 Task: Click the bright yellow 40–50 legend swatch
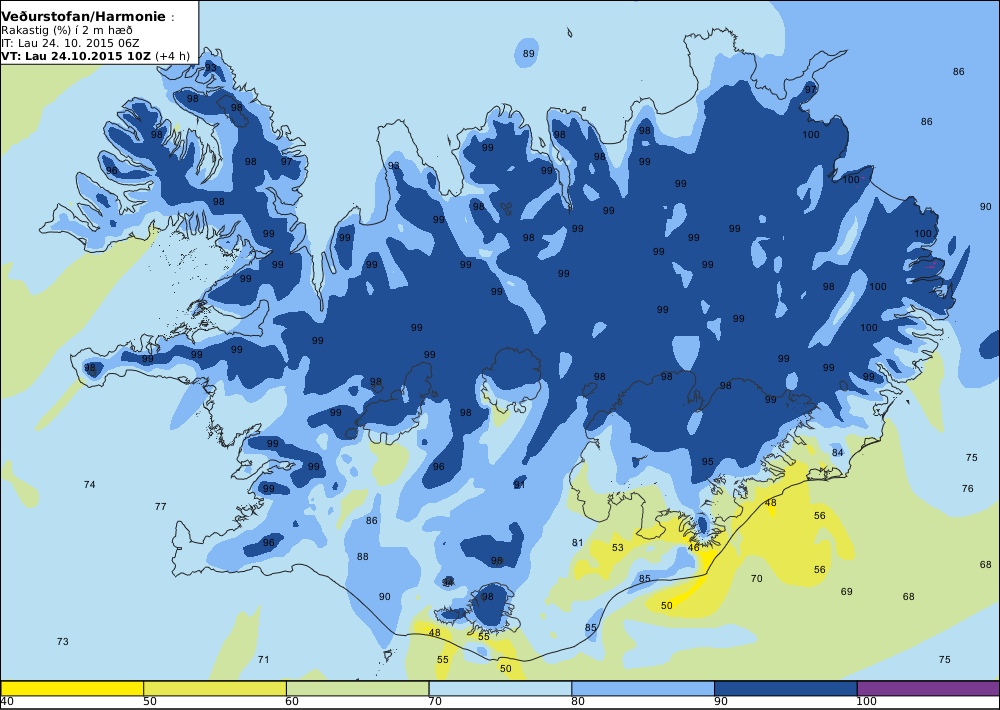tap(72, 688)
